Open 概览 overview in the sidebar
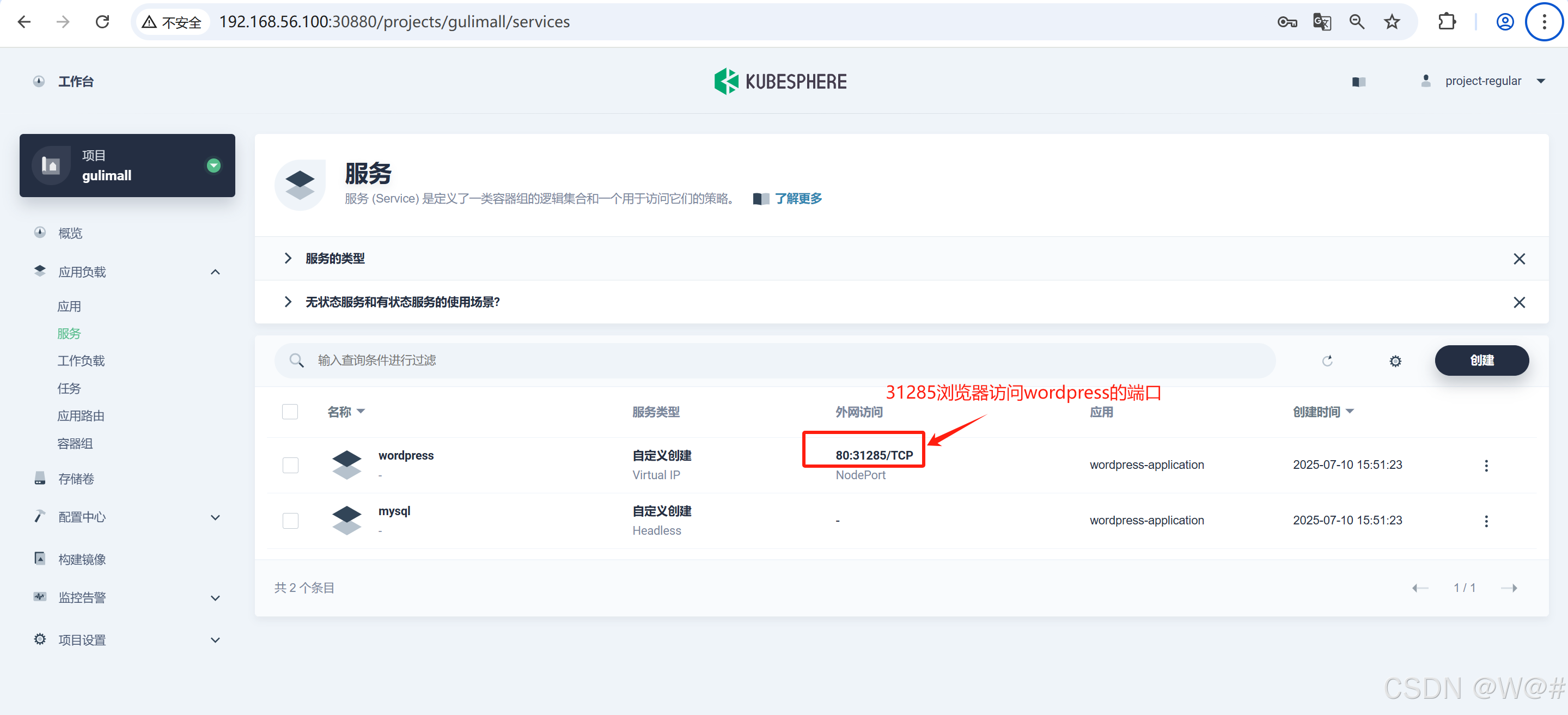This screenshot has height=715, width=1568. pyautogui.click(x=70, y=233)
